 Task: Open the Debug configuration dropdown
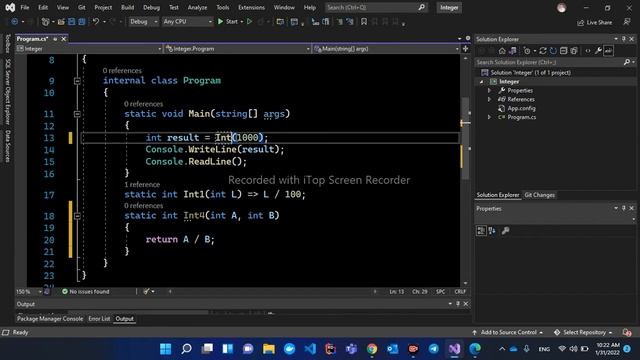click(144, 22)
